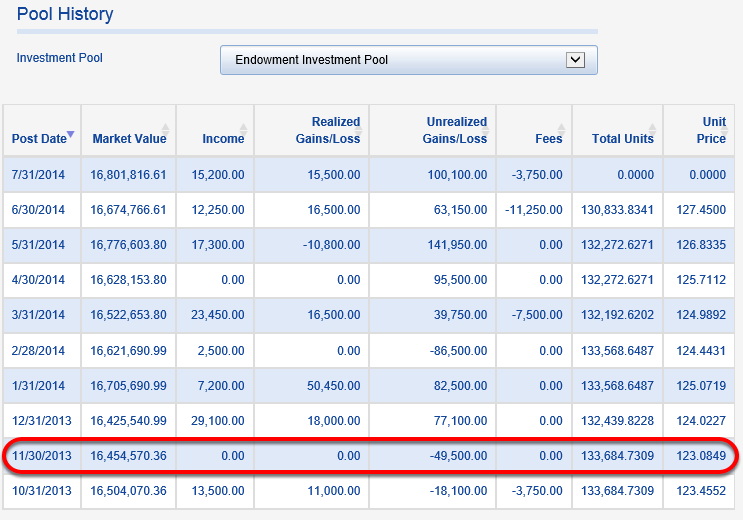Click the Fees column sort arrows

click(562, 130)
